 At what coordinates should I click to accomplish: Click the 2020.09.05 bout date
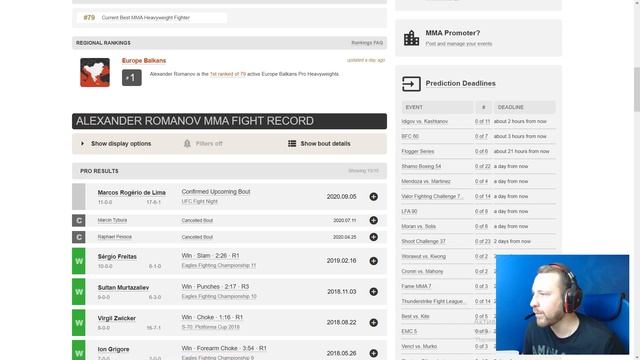pos(341,197)
